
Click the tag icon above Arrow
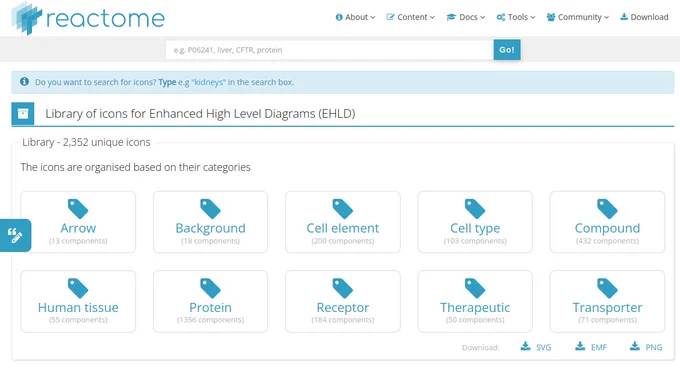coord(78,208)
